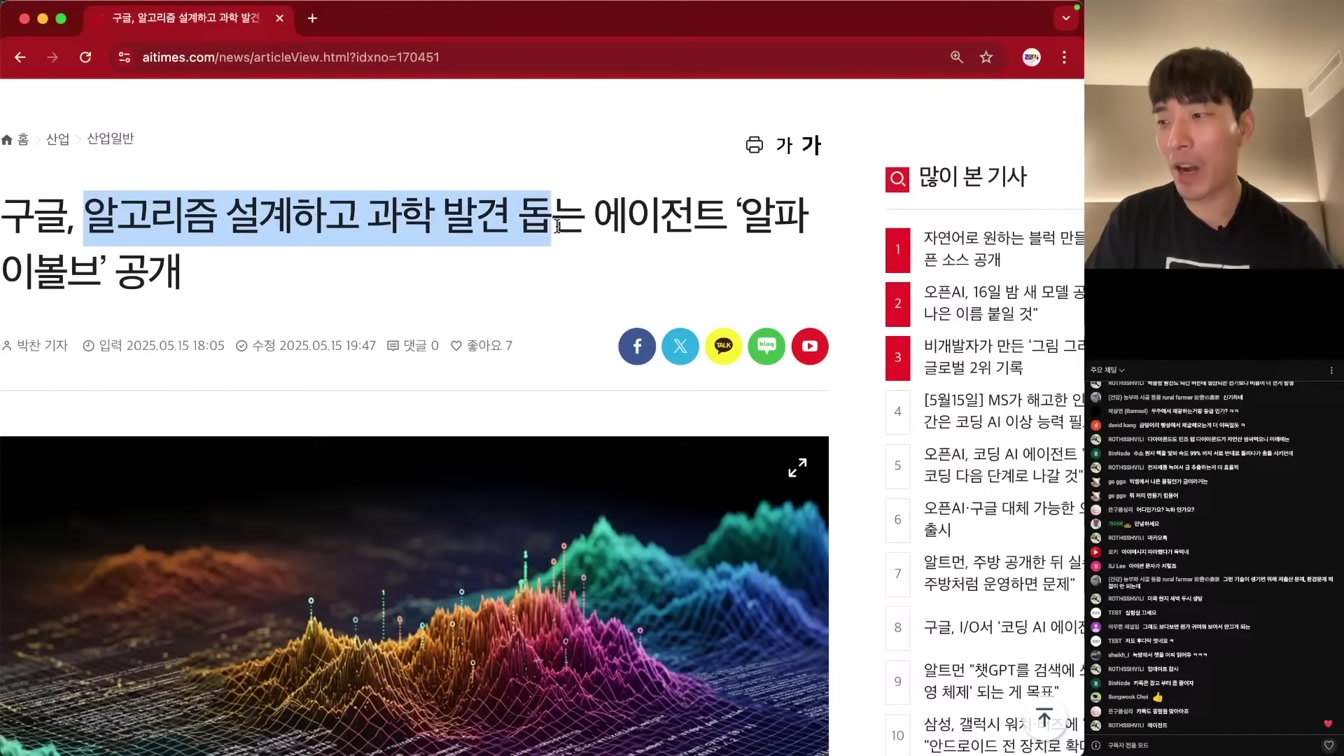Image resolution: width=1344 pixels, height=756 pixels.
Task: Share the article on Facebook
Action: coord(637,346)
